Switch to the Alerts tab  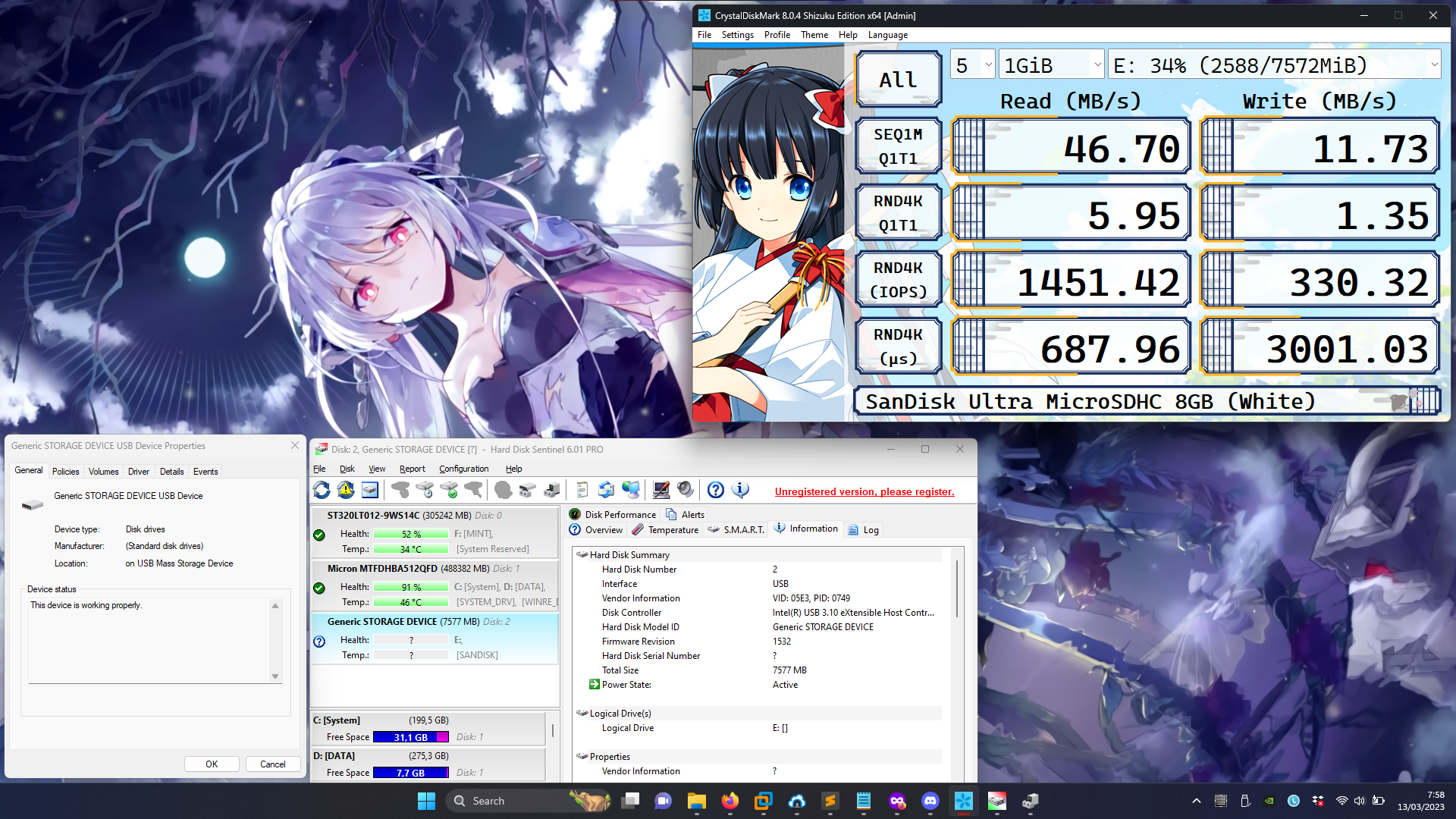(x=685, y=514)
